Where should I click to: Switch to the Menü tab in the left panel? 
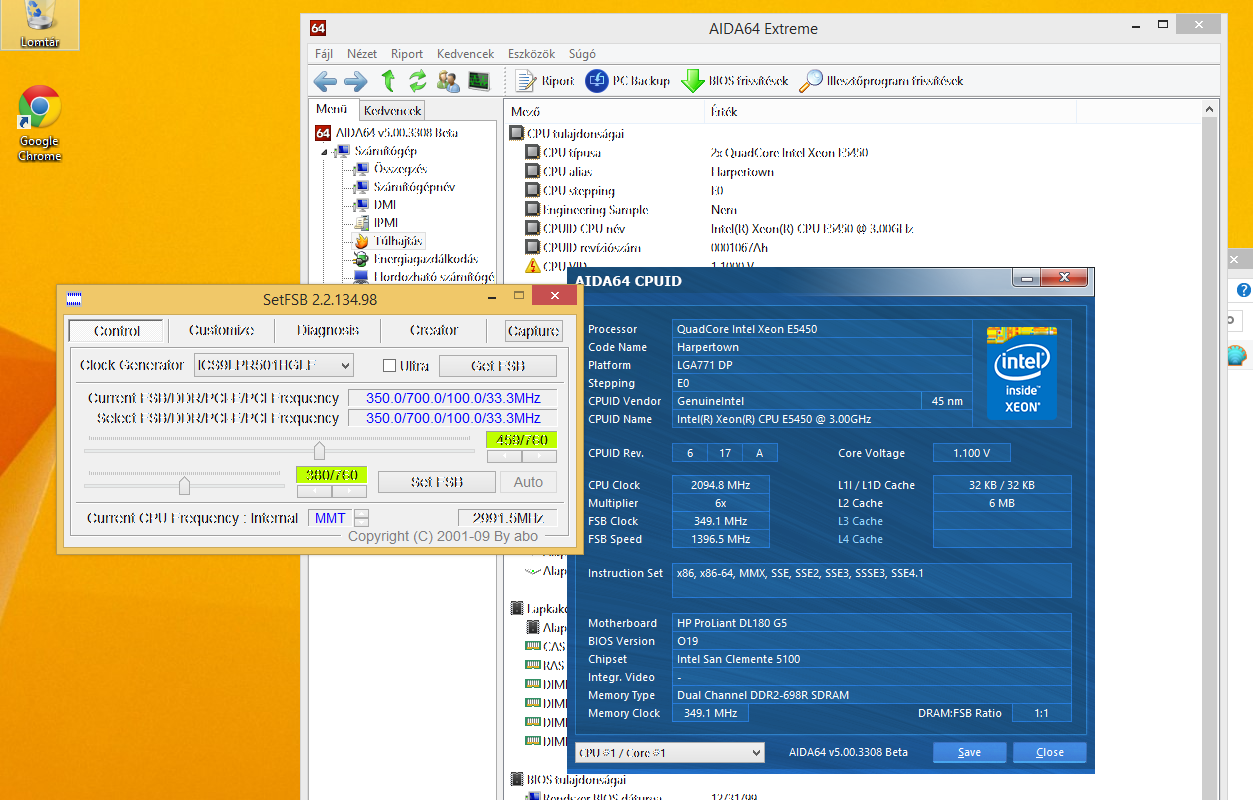coord(332,109)
